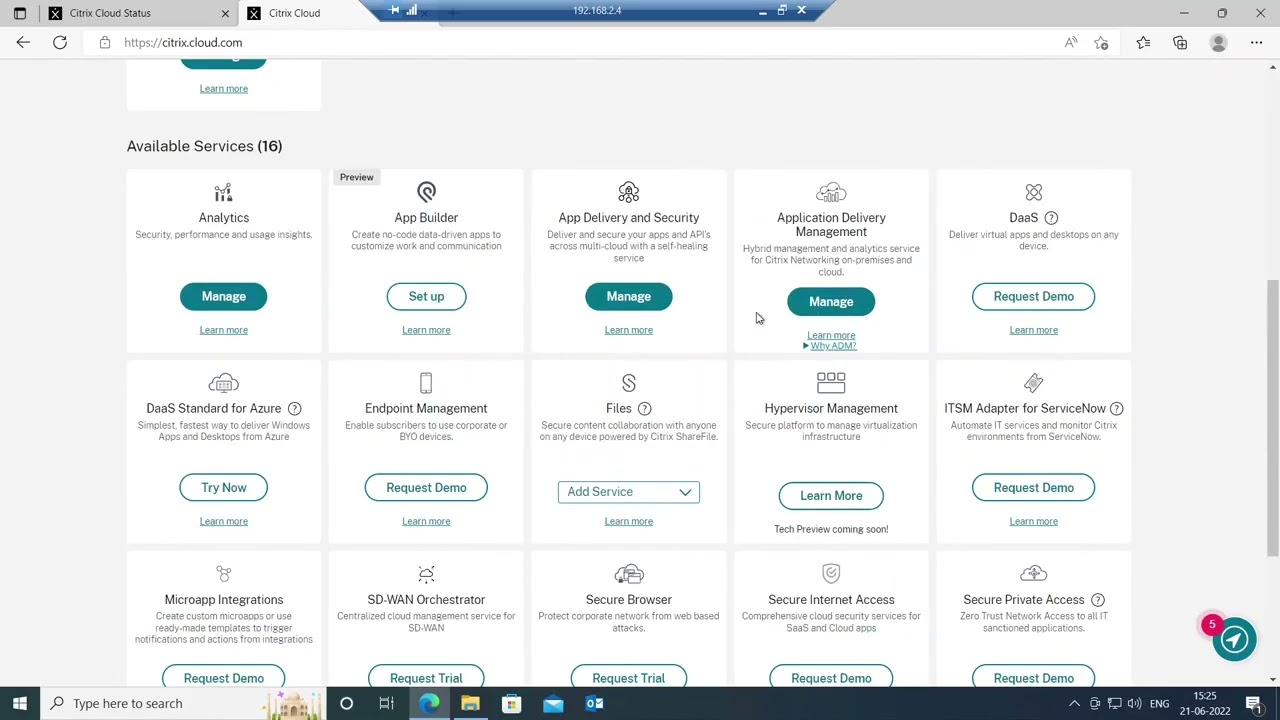This screenshot has height=720, width=1280.
Task: Request Demo for DaaS
Action: (1033, 296)
